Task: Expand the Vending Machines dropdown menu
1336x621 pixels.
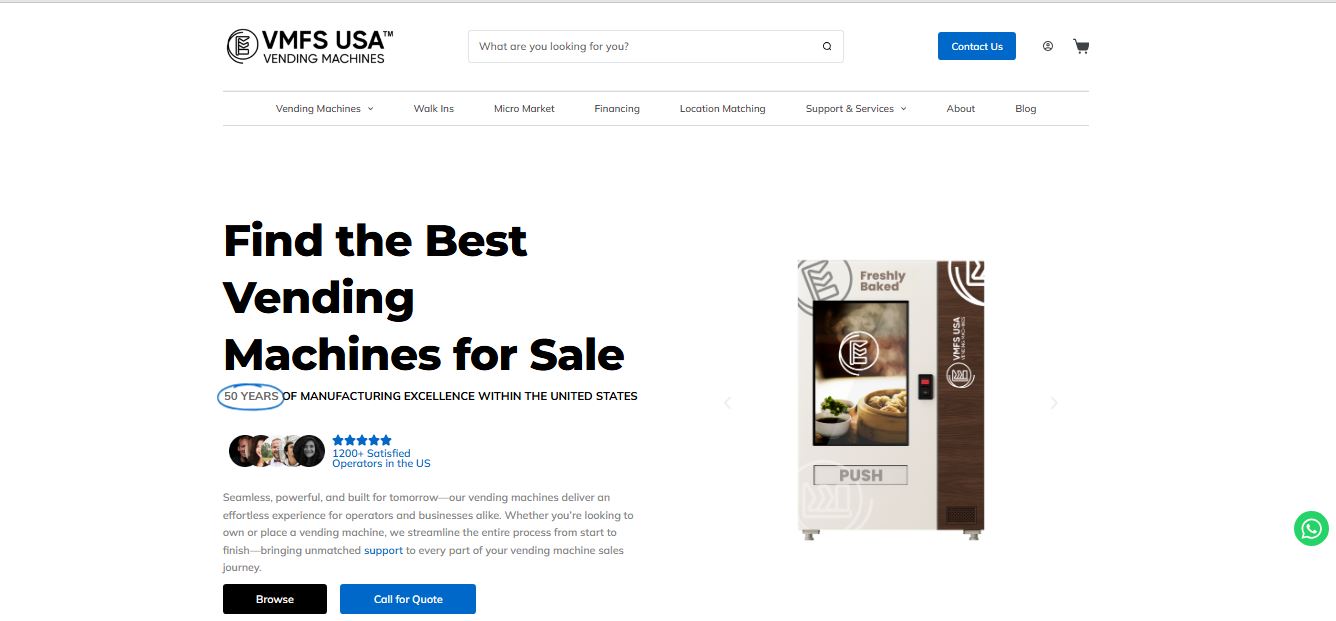Action: (x=324, y=109)
